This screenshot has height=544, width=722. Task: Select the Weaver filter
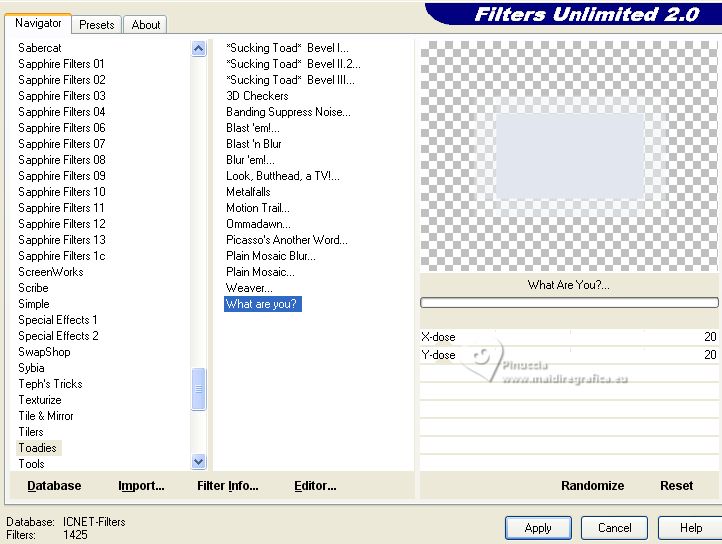click(x=249, y=288)
